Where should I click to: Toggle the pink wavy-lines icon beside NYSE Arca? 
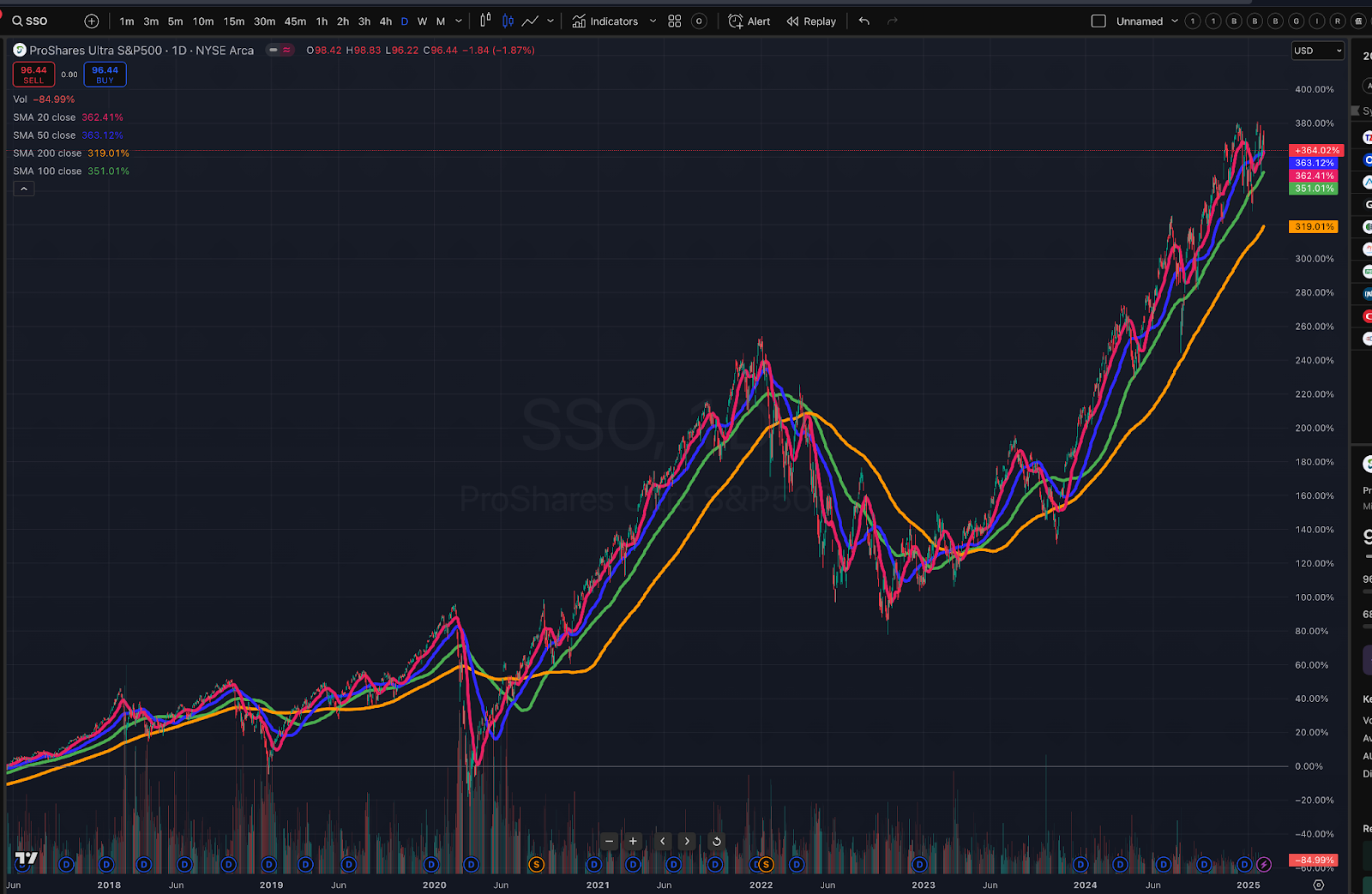[286, 50]
